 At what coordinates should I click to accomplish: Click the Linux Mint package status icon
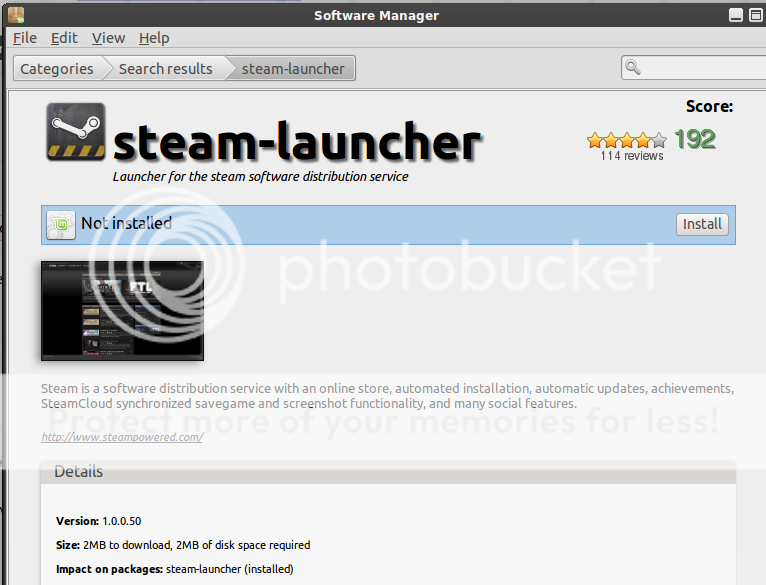(61, 225)
